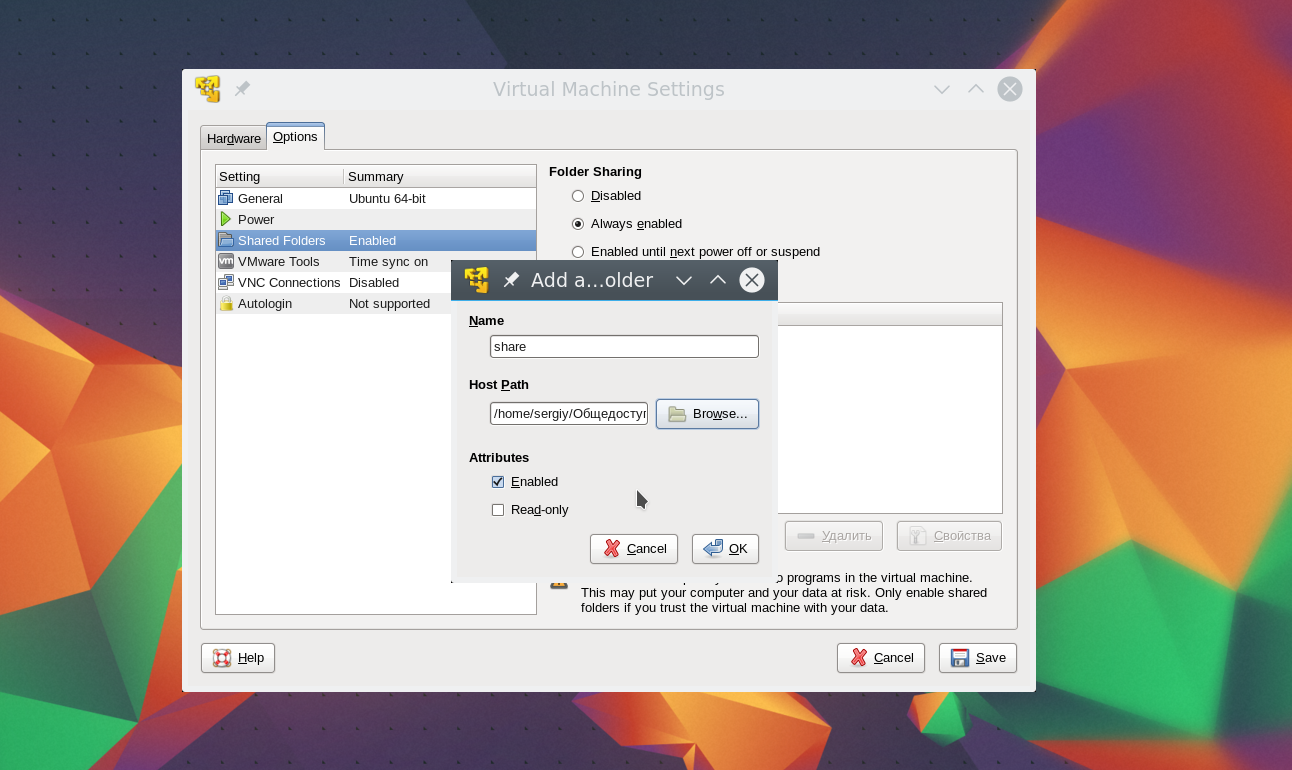Enable the Read-only attribute checkbox
The height and width of the screenshot is (770, 1292).
pos(498,510)
